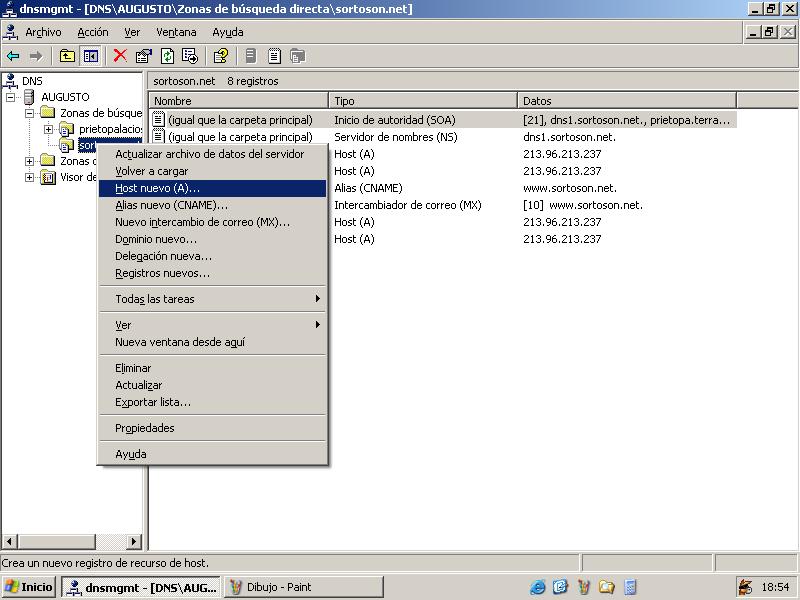Sort records by the Datos column header

(x=627, y=101)
